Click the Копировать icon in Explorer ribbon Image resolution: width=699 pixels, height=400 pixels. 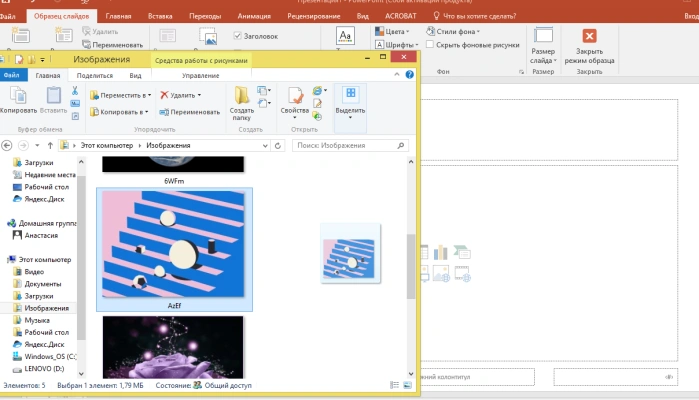click(x=18, y=95)
